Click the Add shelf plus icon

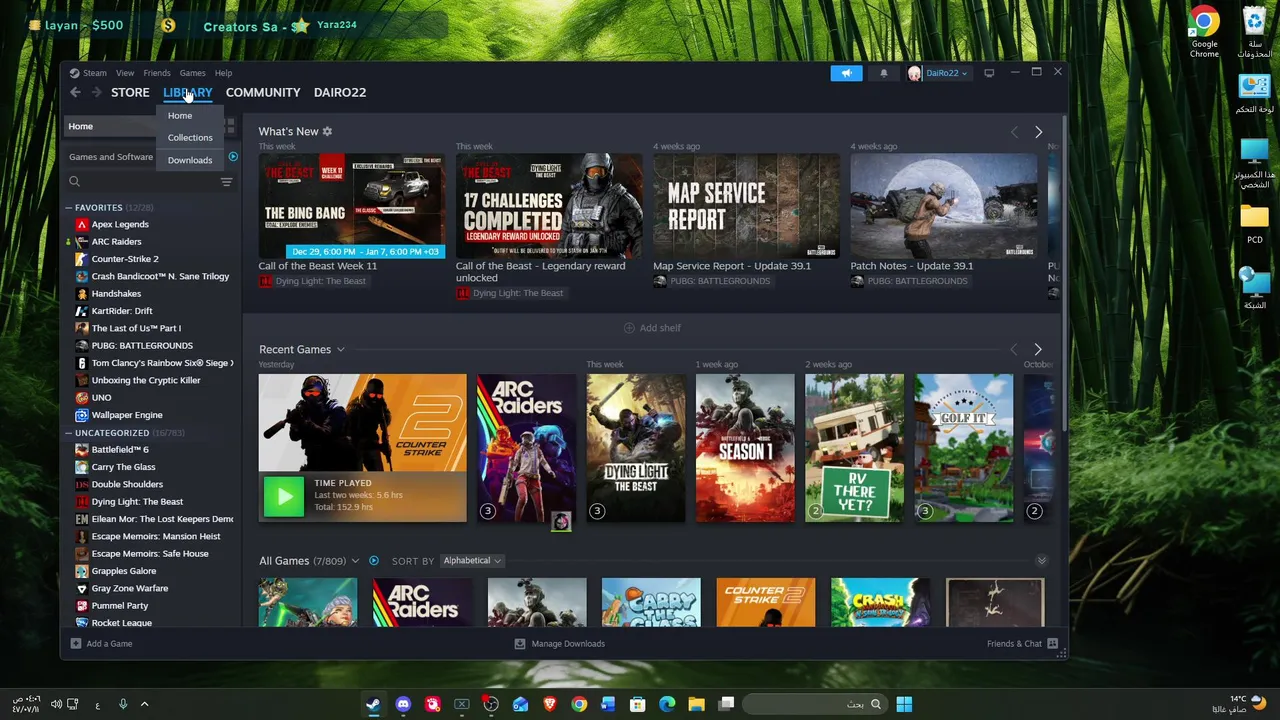[629, 328]
